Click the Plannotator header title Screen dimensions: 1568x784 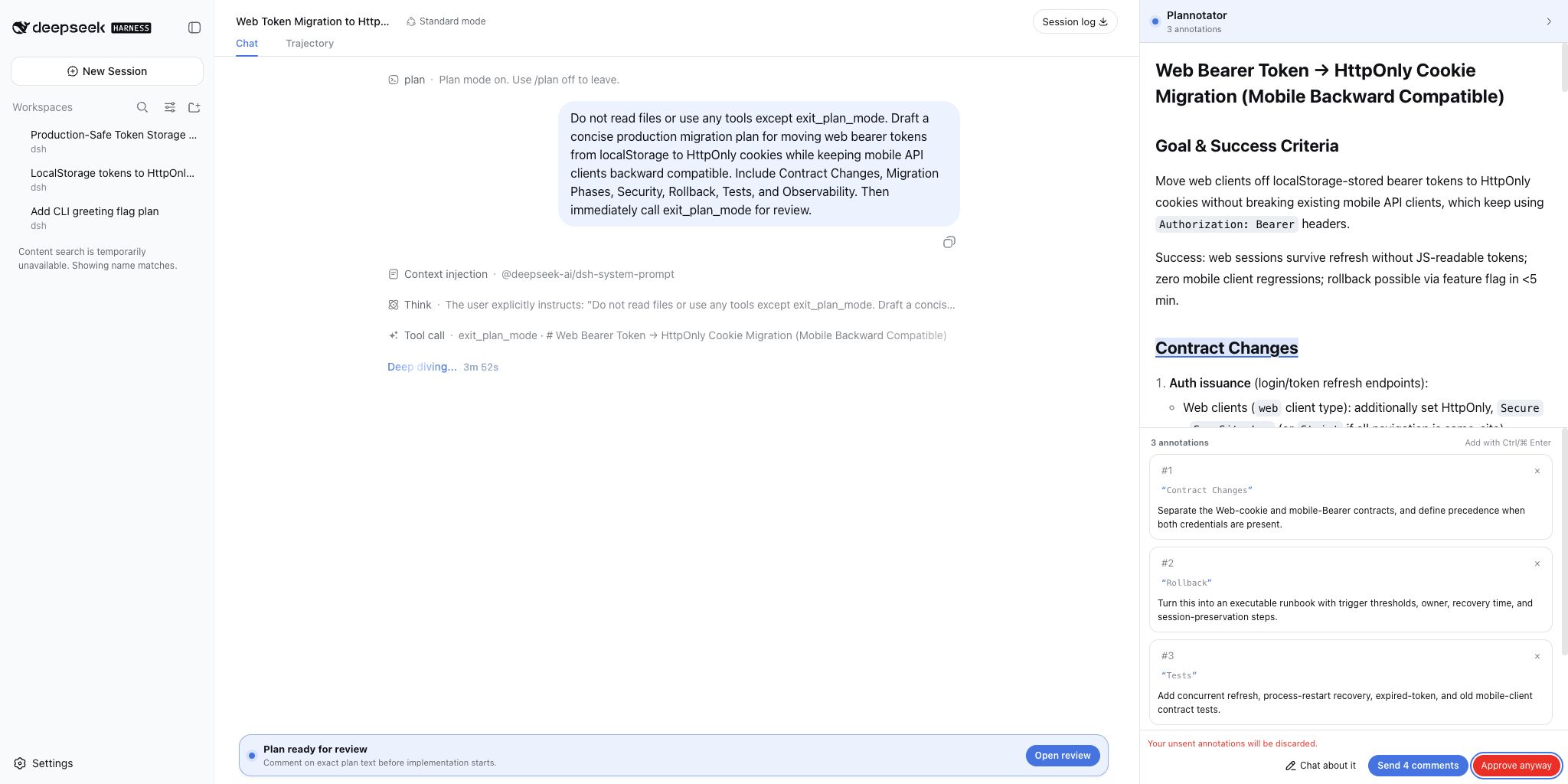click(x=1196, y=15)
